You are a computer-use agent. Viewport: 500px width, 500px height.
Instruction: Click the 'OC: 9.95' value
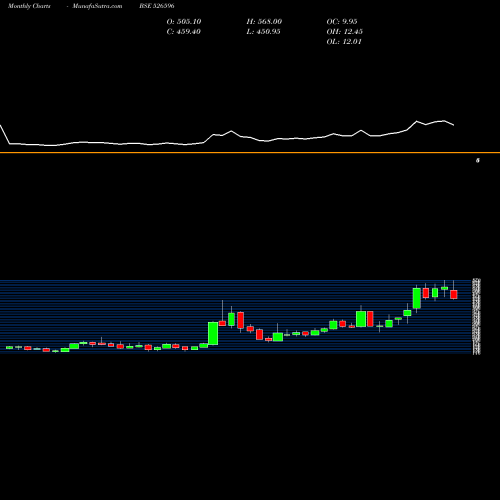click(342, 22)
